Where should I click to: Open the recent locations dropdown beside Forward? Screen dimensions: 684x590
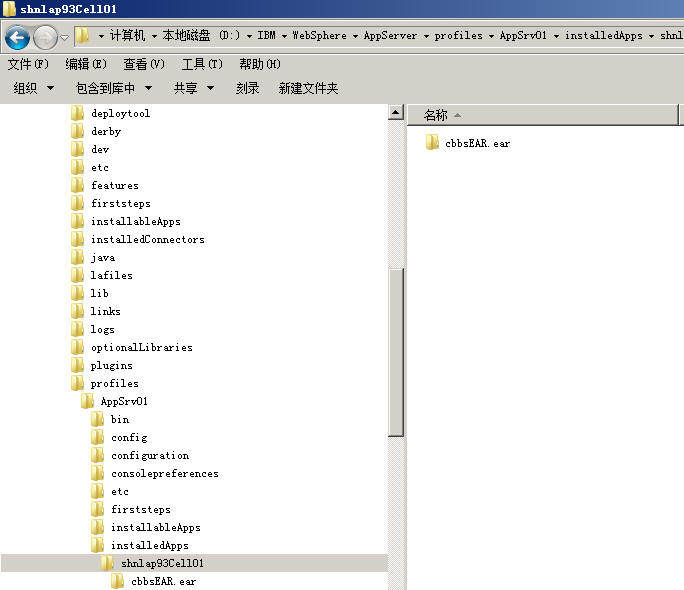[x=65, y=38]
